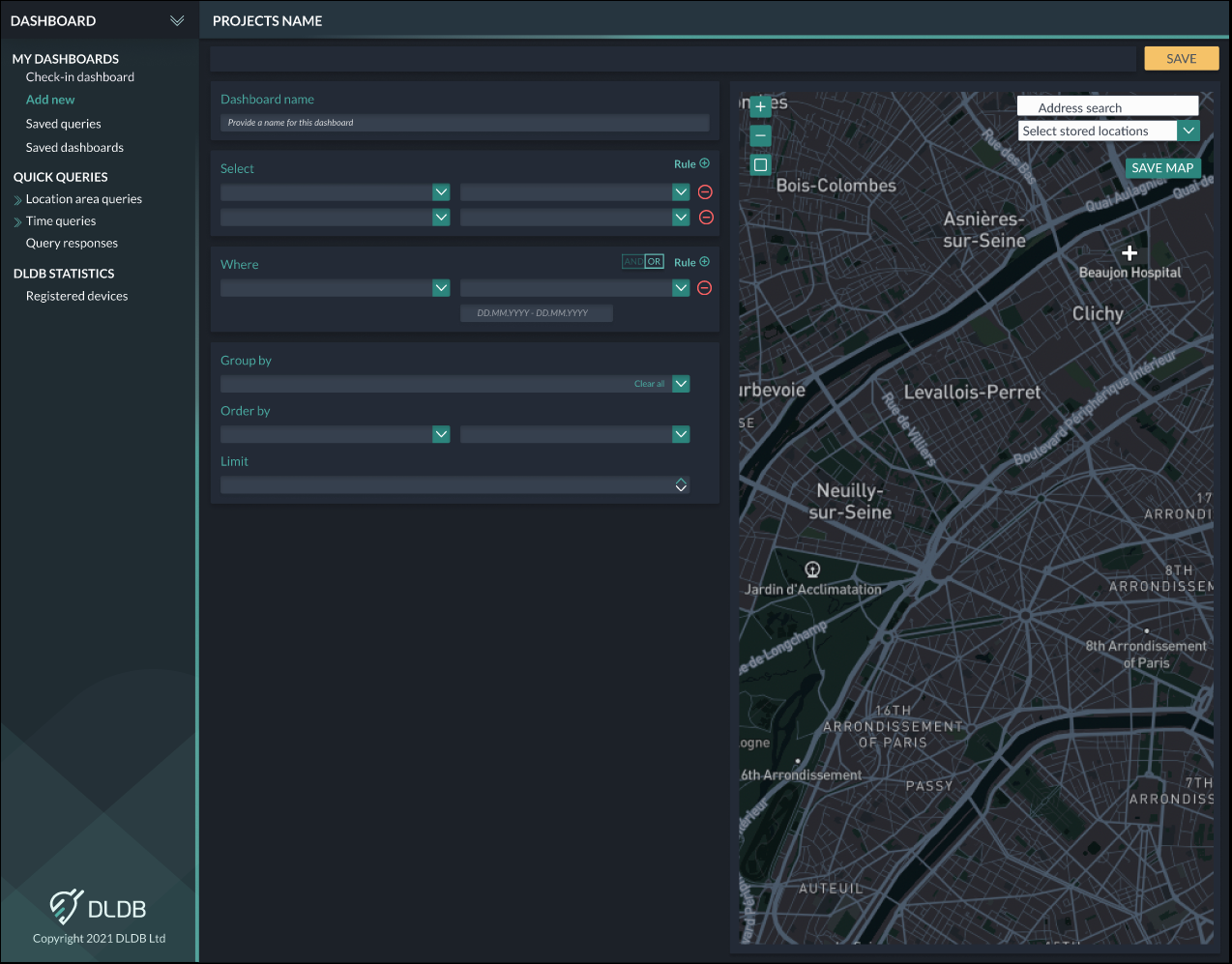Expand Time queries
Viewport: 1232px width, 964px height.
pyautogui.click(x=17, y=221)
